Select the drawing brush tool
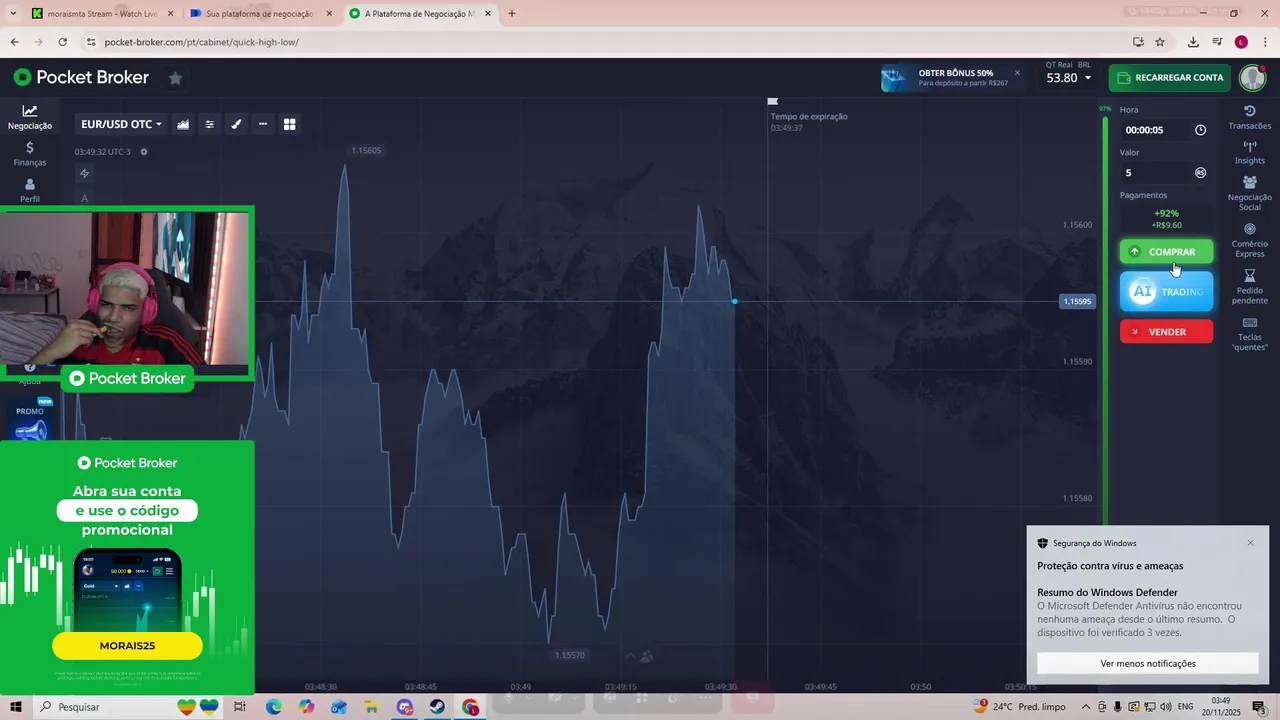The height and width of the screenshot is (720, 1280). coord(236,124)
